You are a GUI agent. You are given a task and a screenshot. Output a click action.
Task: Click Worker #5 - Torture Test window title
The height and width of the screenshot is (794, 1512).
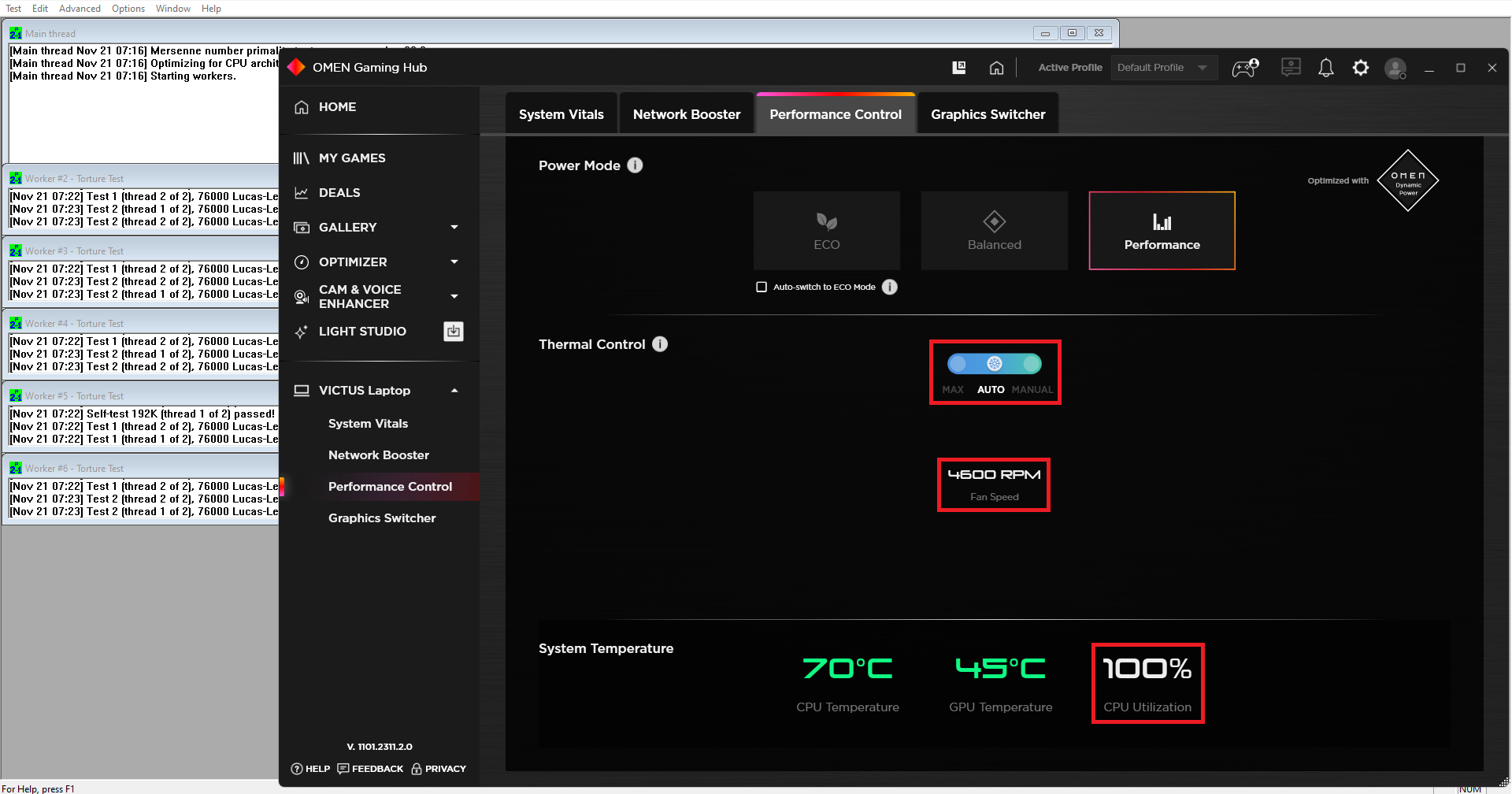tap(74, 396)
